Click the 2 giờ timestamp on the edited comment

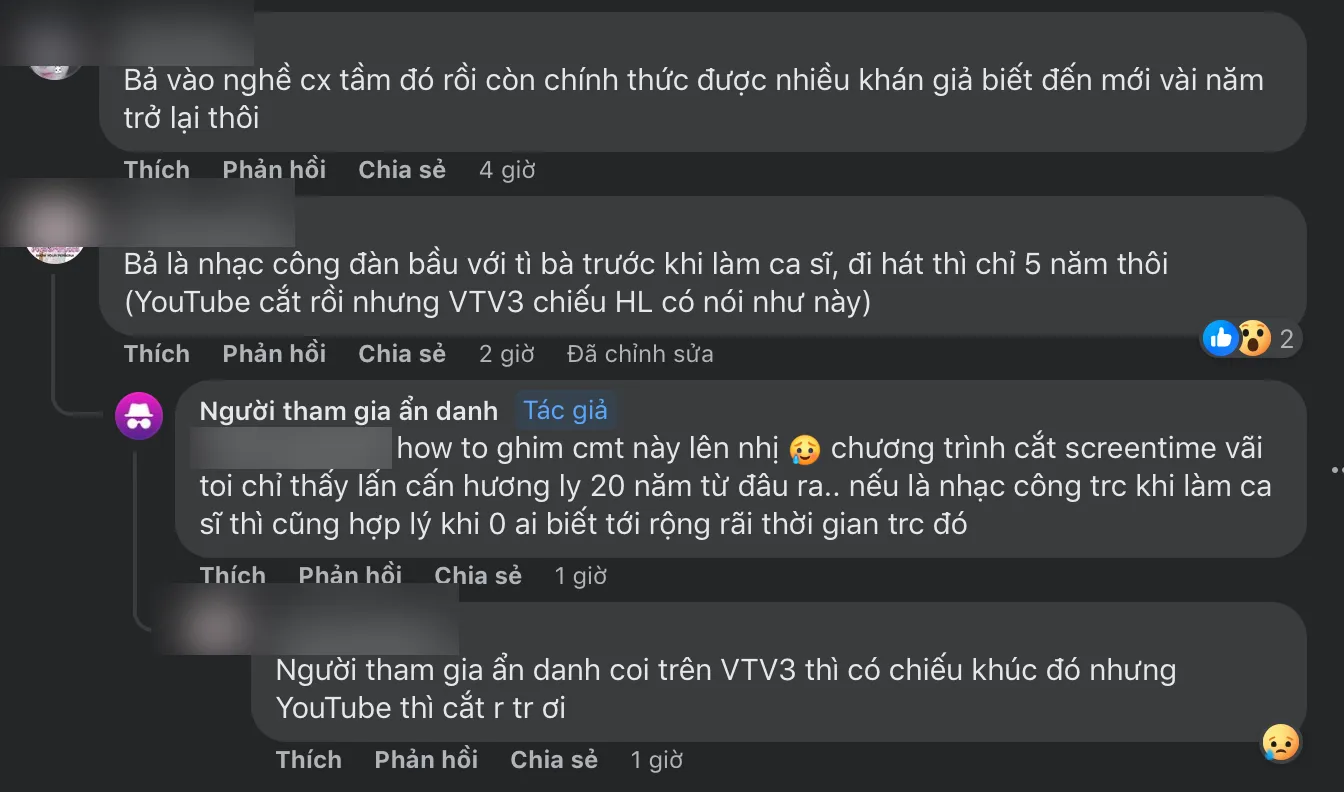click(x=508, y=353)
